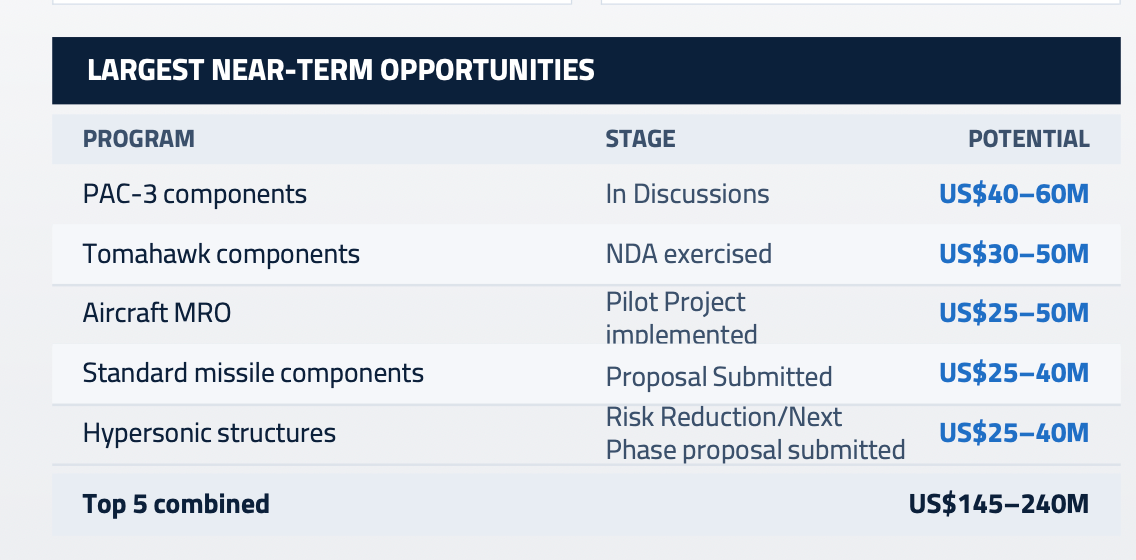Click the Top 5 combined label
1136x560 pixels.
[176, 504]
